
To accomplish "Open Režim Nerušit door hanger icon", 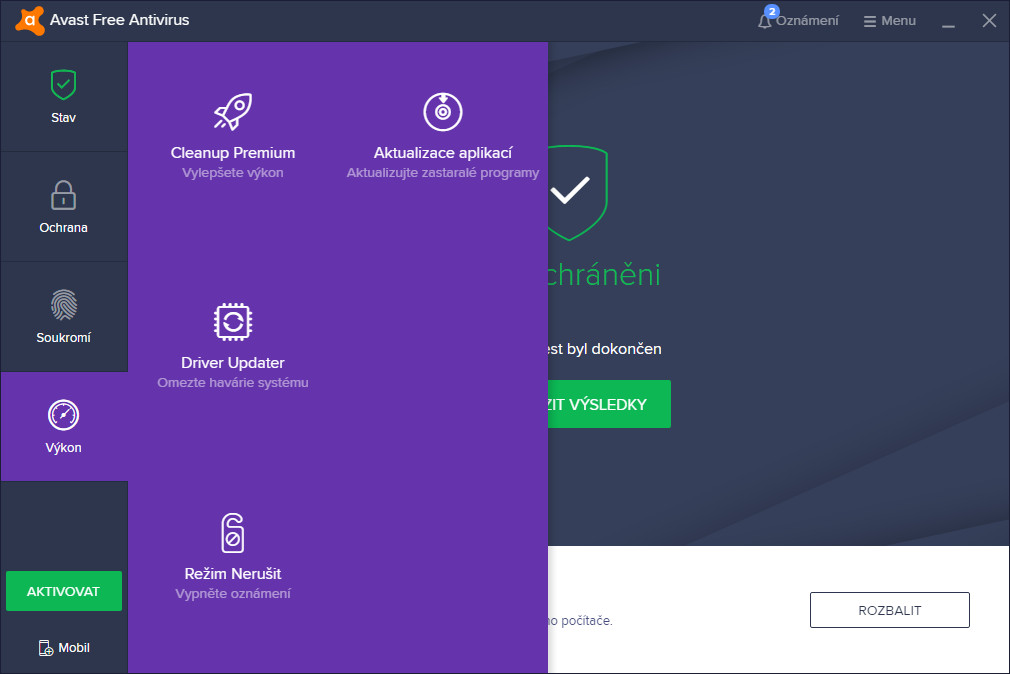I will (233, 533).
